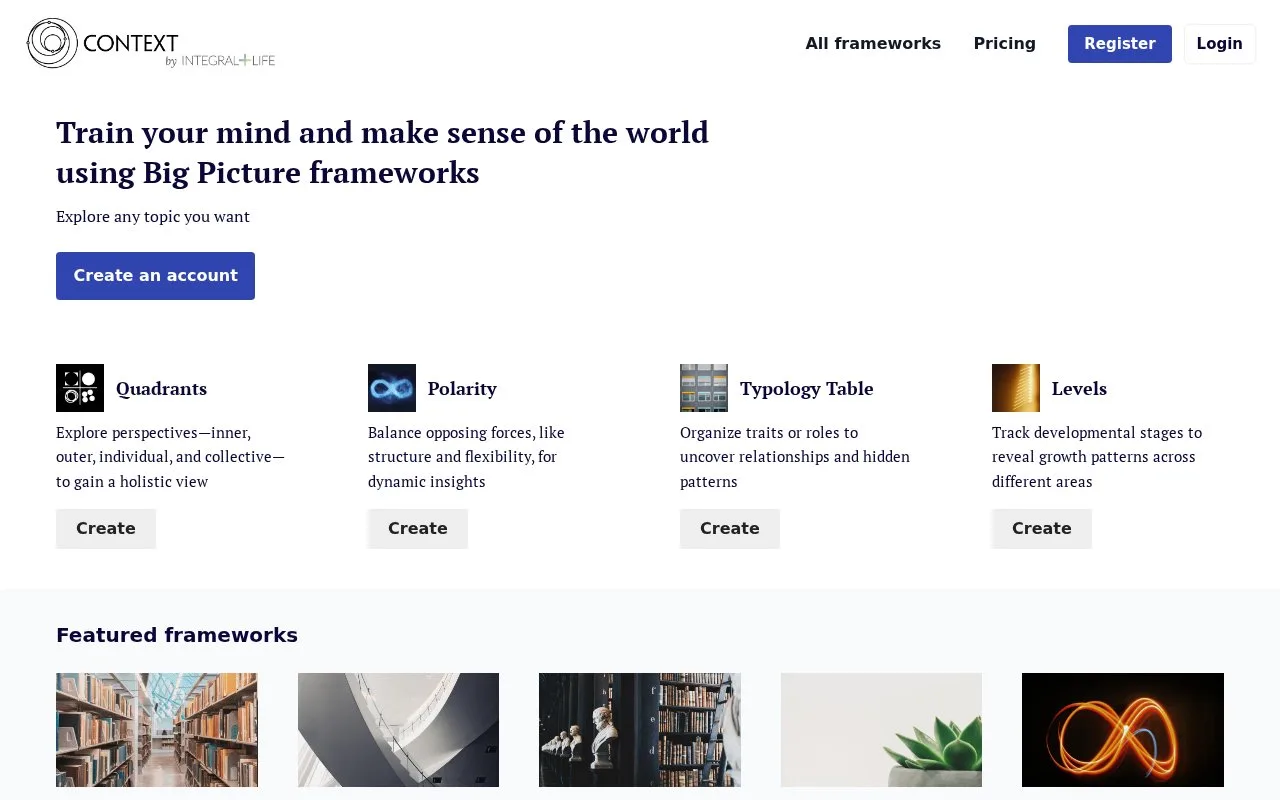Image resolution: width=1280 pixels, height=800 pixels.
Task: Open the curved architecture featured thumbnail
Action: coord(398,730)
